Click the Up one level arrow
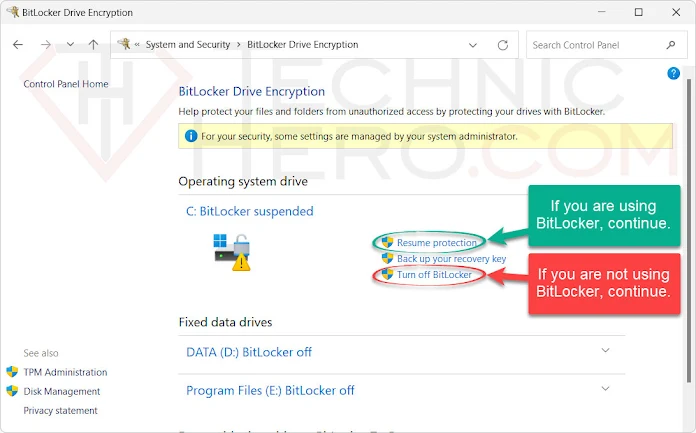This screenshot has height=433, width=696. click(93, 45)
